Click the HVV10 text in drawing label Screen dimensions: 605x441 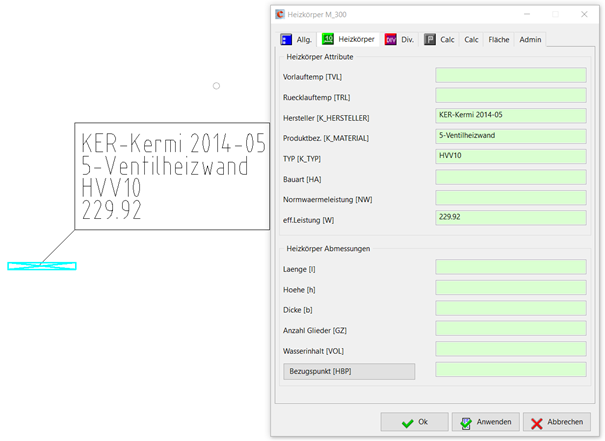pyautogui.click(x=111, y=188)
